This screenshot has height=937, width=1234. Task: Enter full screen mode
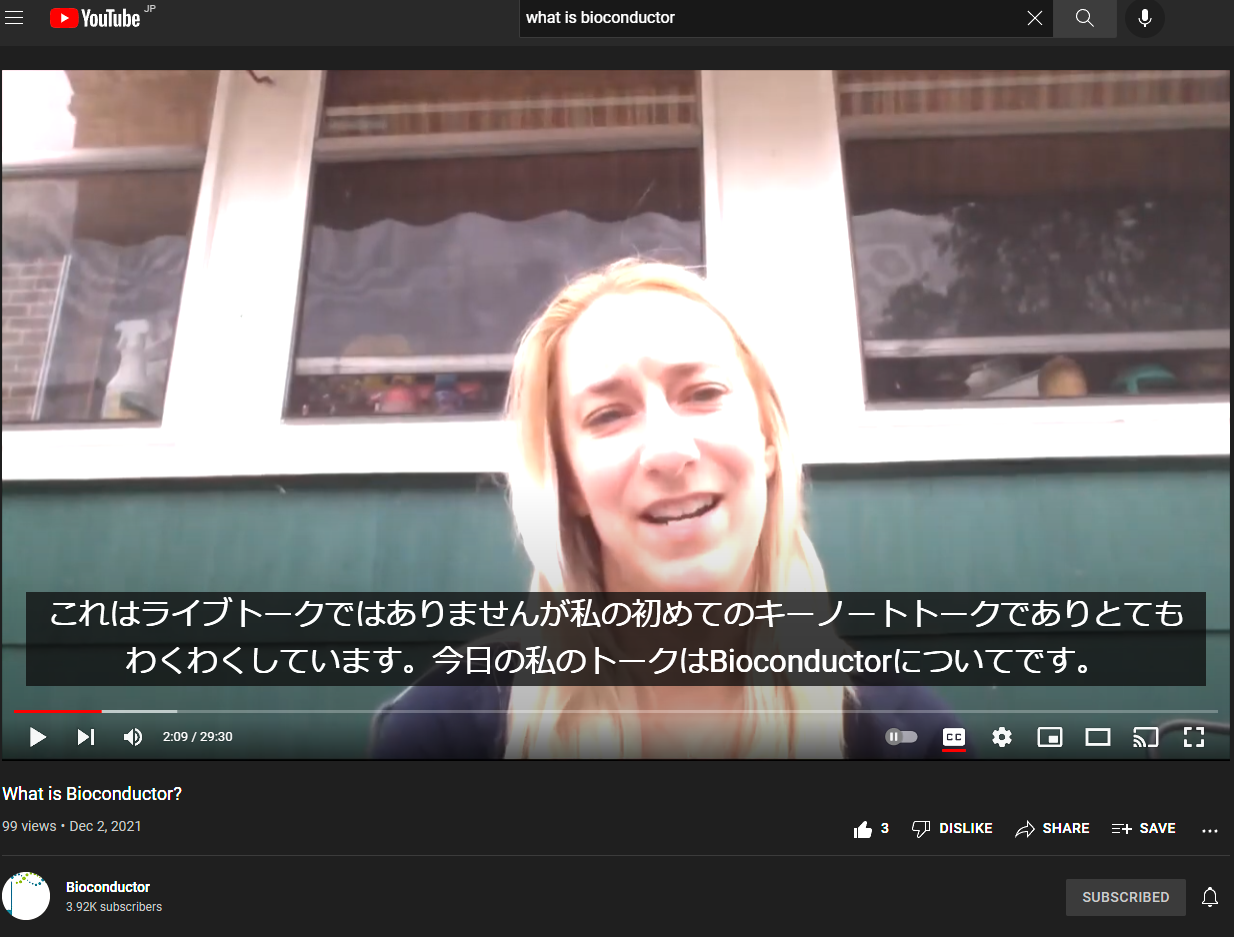coord(1193,737)
